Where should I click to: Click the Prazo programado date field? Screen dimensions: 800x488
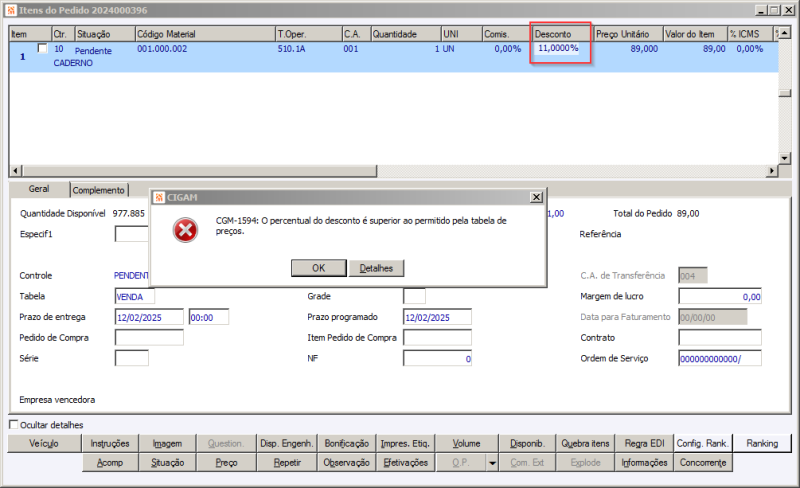437,317
